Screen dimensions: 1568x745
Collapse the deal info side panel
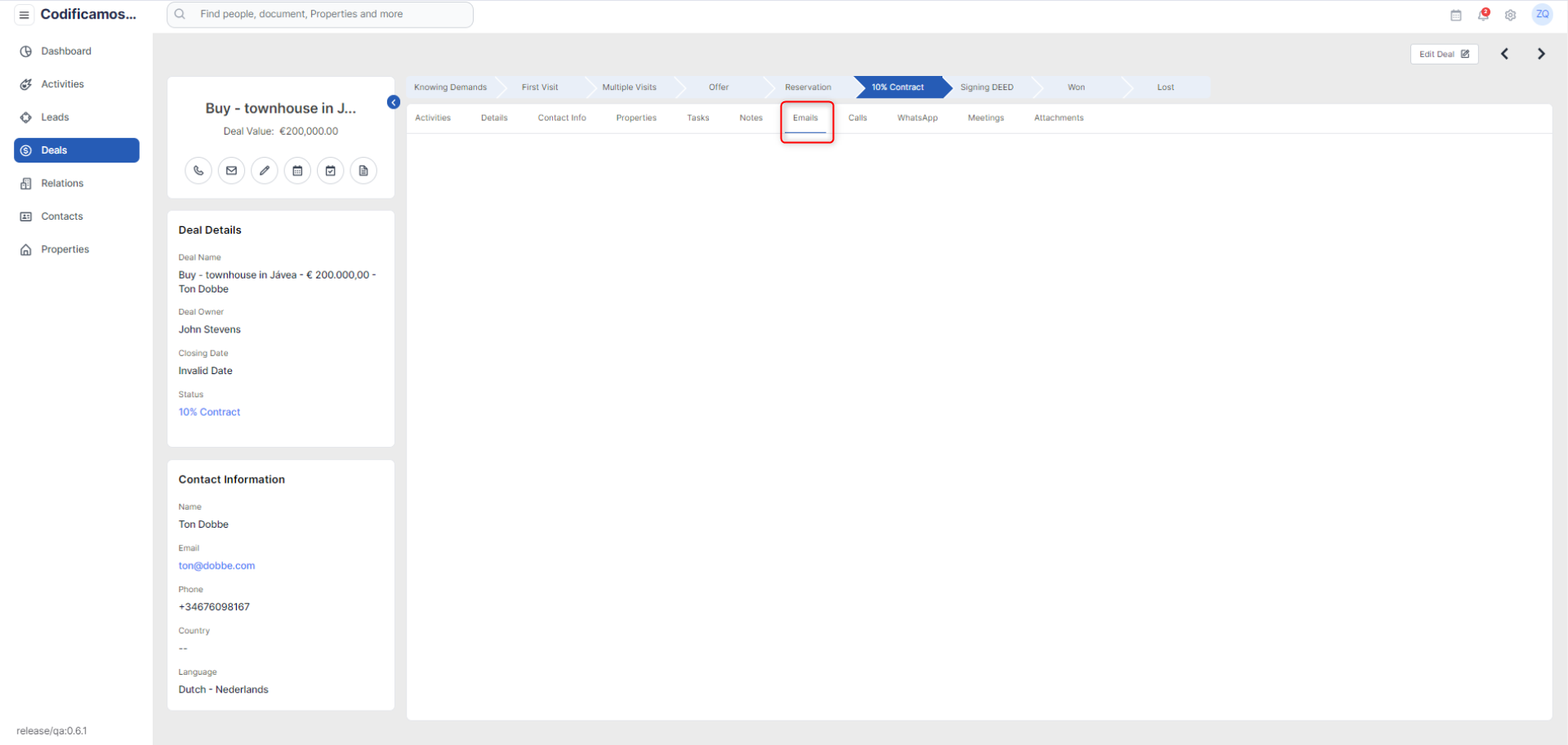(394, 102)
